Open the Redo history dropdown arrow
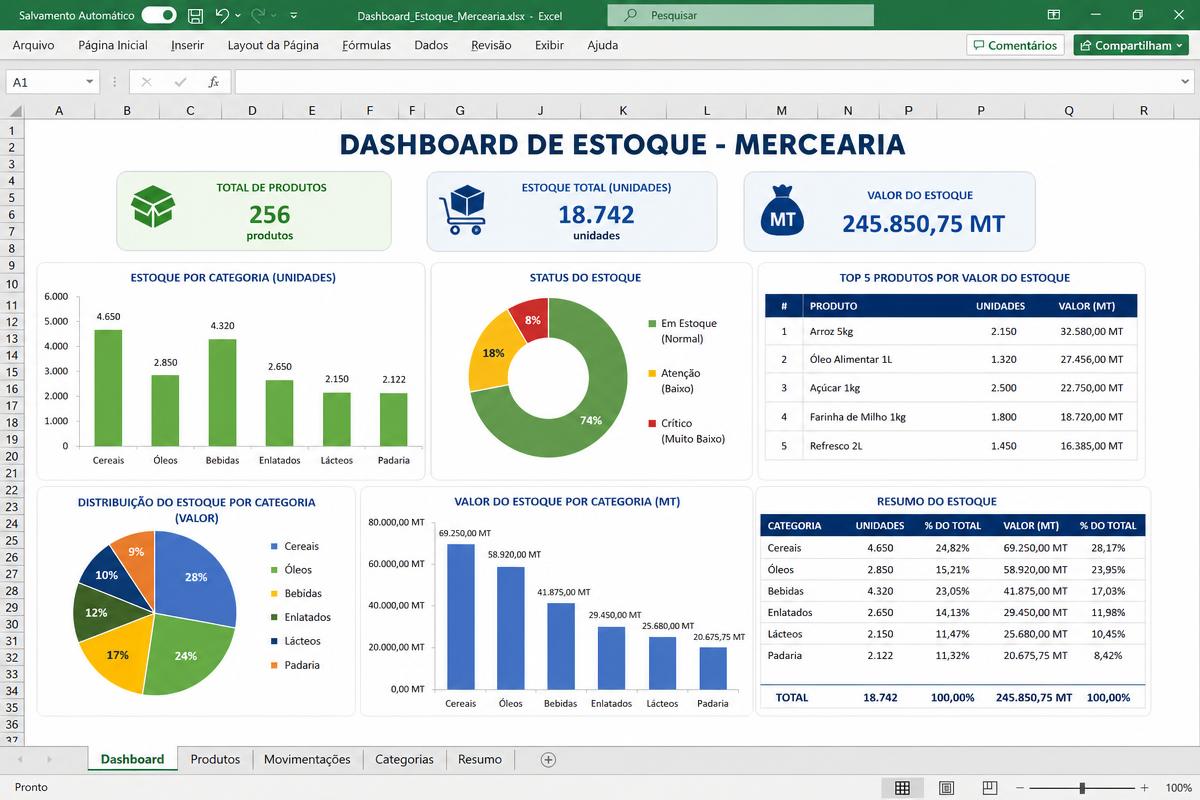 275,16
